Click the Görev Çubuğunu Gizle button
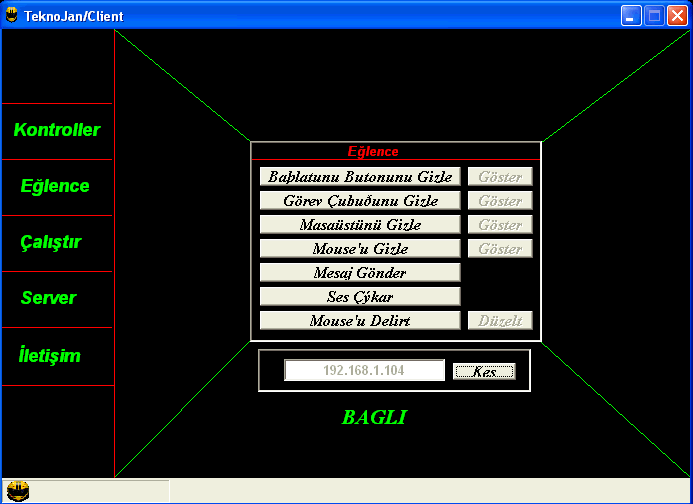The image size is (693, 504). pos(360,201)
